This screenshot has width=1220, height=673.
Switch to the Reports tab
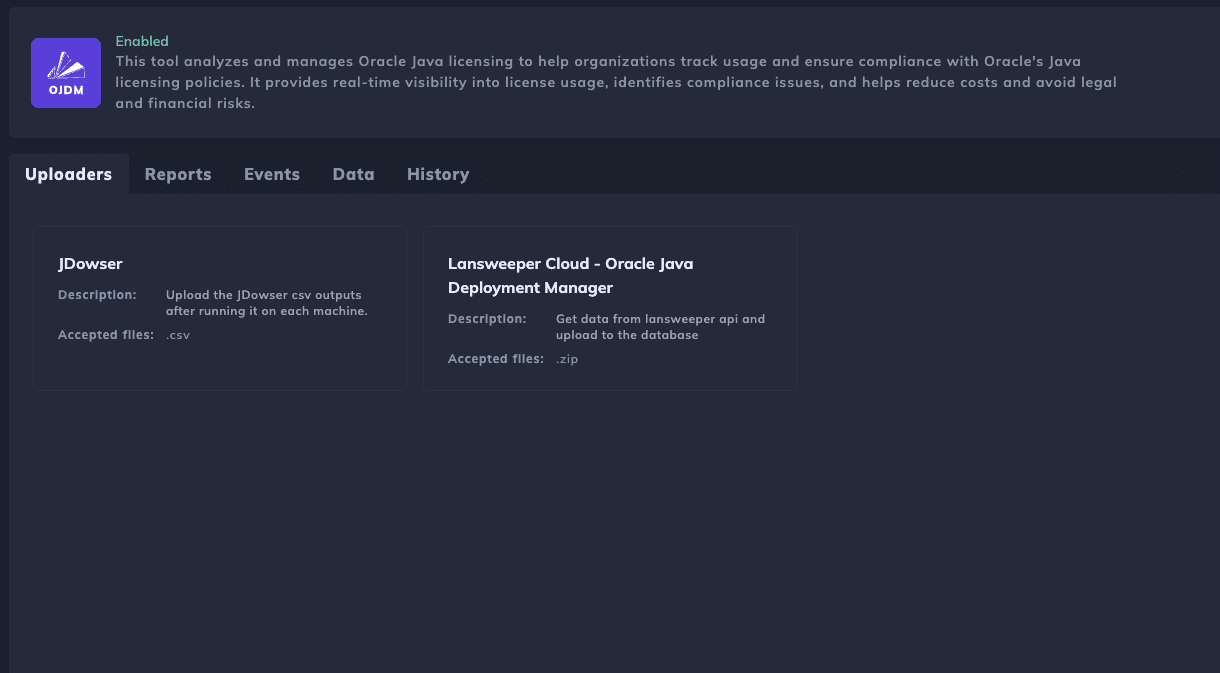click(178, 174)
